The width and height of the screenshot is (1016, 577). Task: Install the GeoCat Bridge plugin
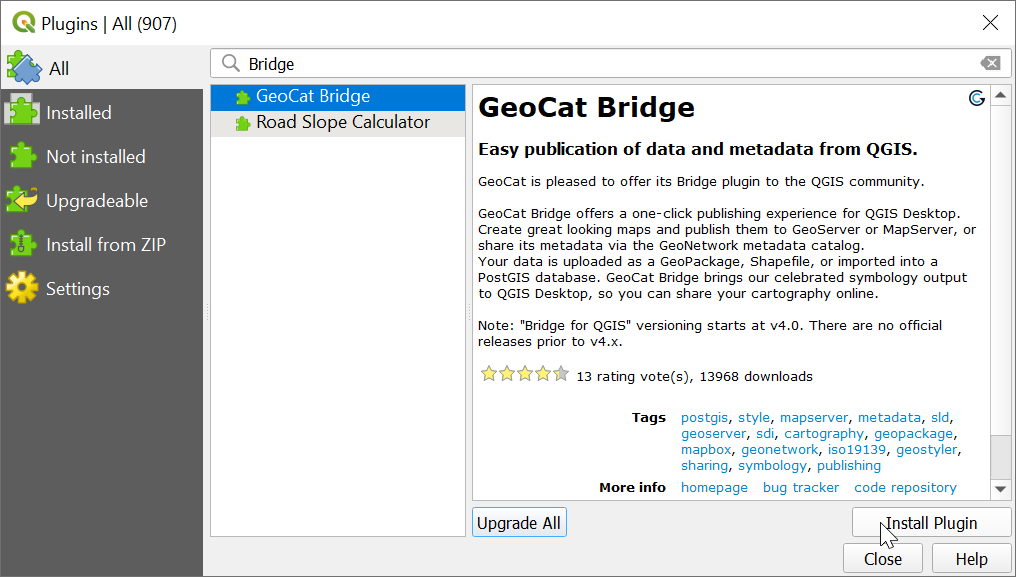point(930,522)
